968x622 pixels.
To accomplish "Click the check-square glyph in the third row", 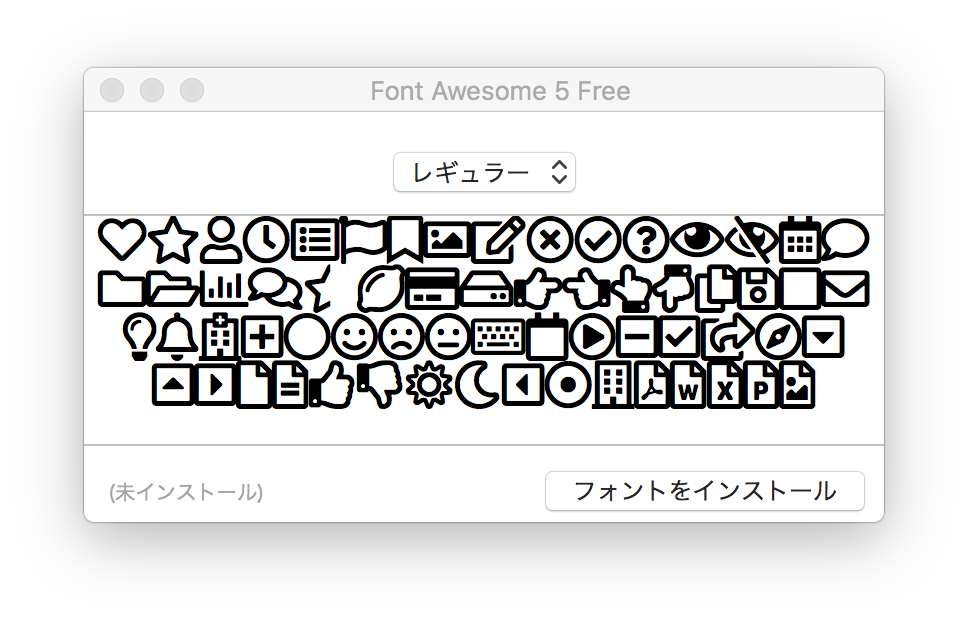I will 679,337.
